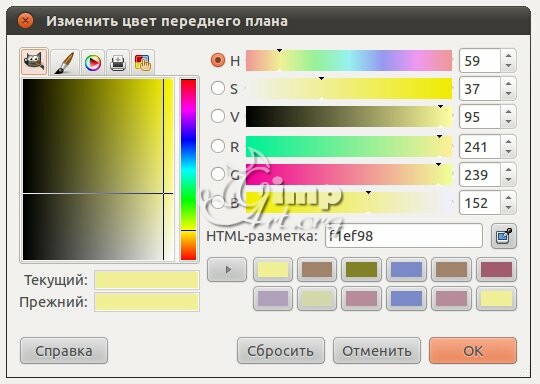Screen dimensions: 540x384
Task: Select the G green radio button
Action: (x=218, y=174)
